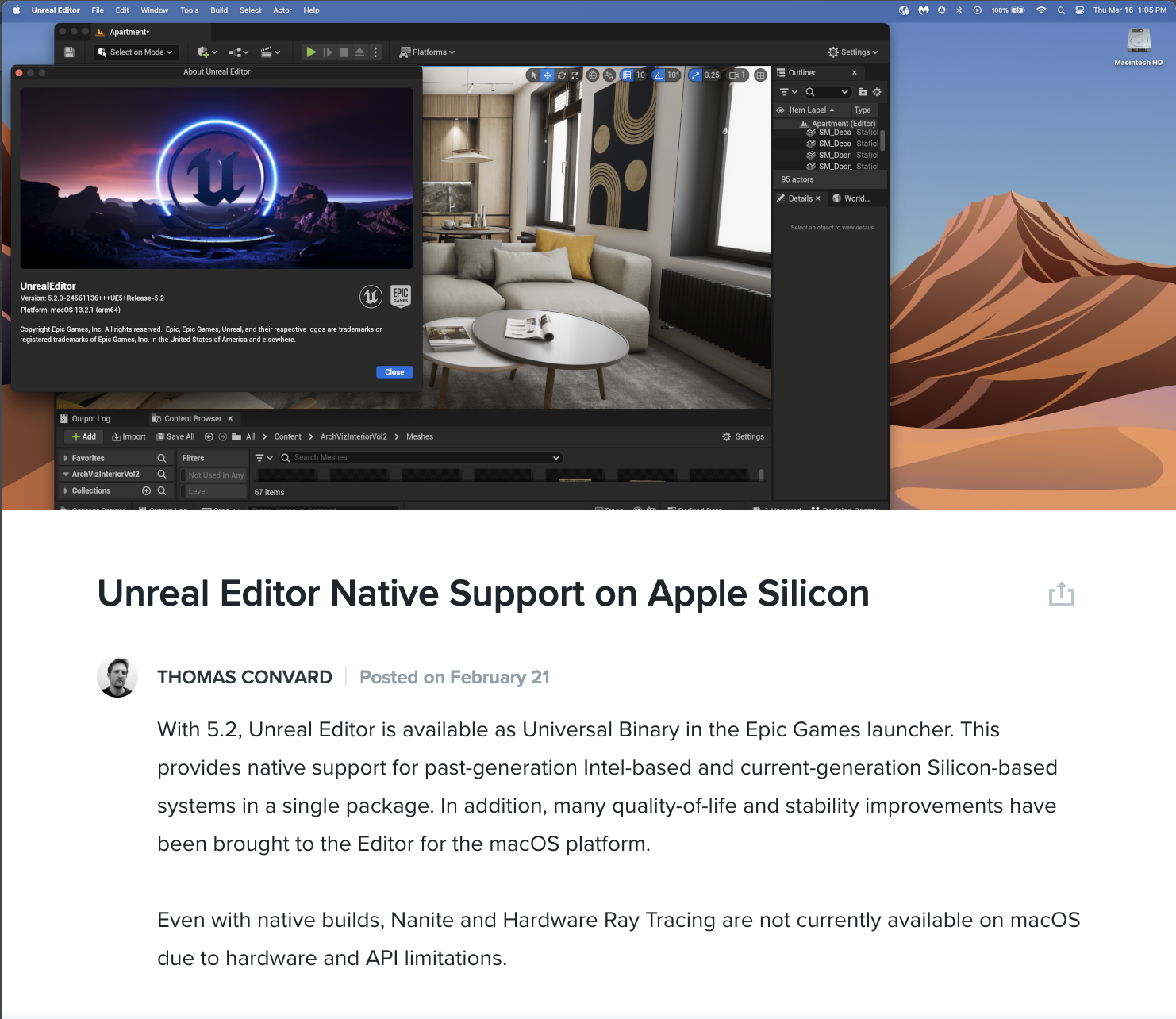The image size is (1176, 1019).
Task: Go back in Content Browser history
Action: click(209, 437)
